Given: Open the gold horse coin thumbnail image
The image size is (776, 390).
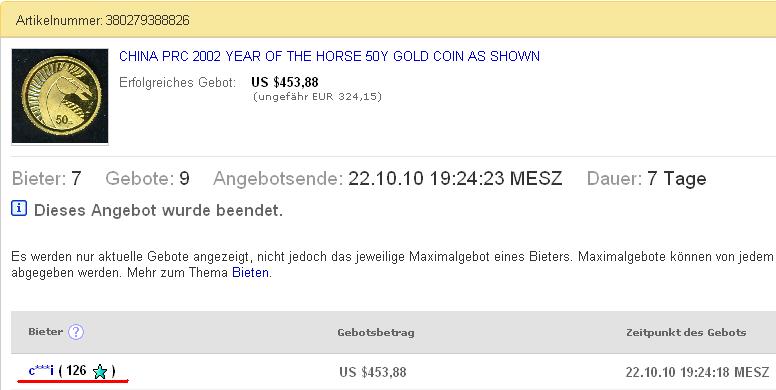Looking at the screenshot, I should 60,96.
